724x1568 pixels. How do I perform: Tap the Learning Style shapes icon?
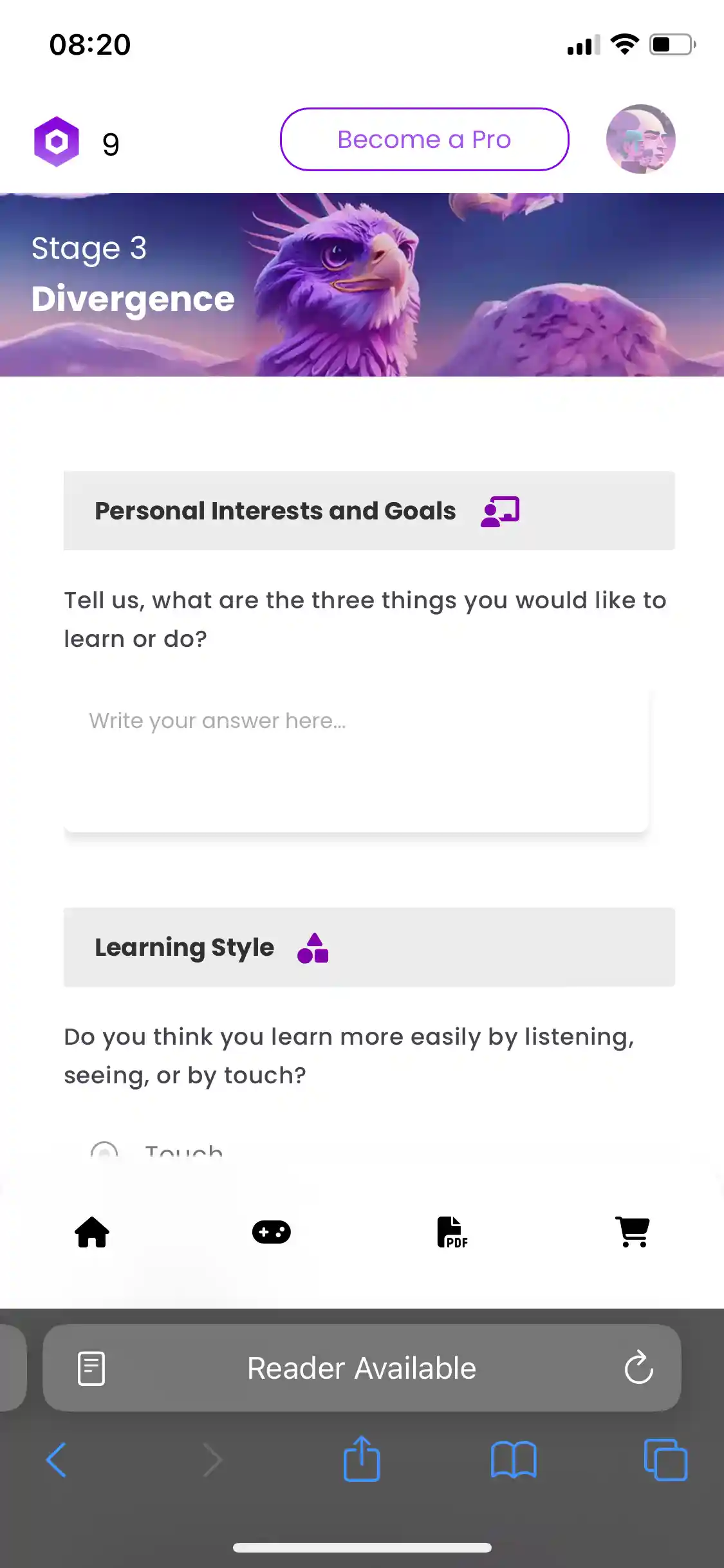[x=313, y=948]
